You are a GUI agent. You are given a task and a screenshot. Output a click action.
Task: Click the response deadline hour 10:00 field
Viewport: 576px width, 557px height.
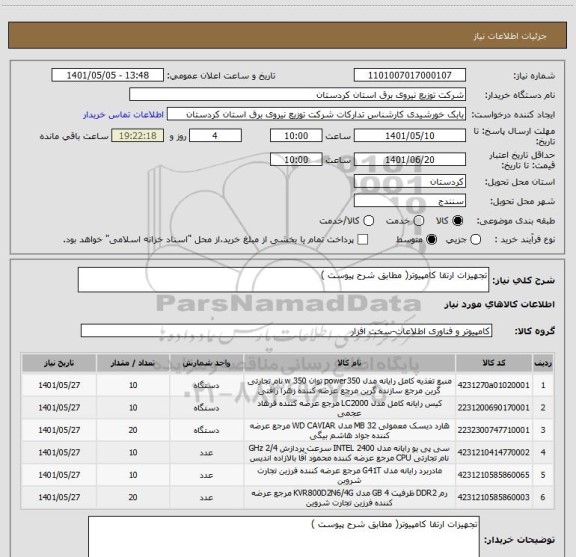click(x=296, y=136)
